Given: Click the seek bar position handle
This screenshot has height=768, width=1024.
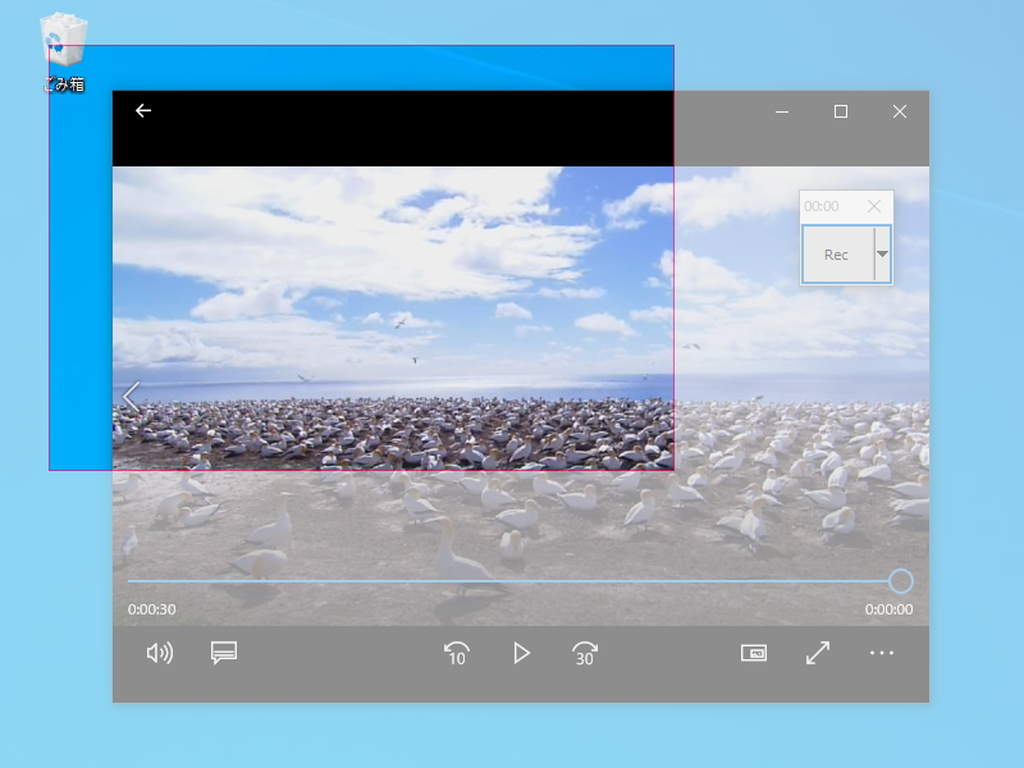Looking at the screenshot, I should point(901,581).
